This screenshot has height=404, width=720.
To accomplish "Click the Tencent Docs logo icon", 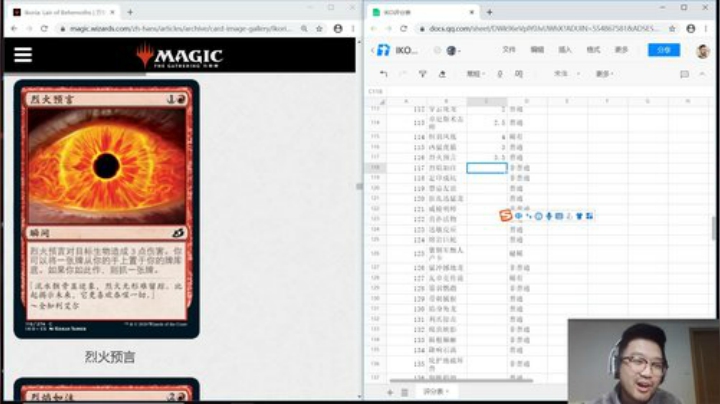I will click(x=383, y=50).
